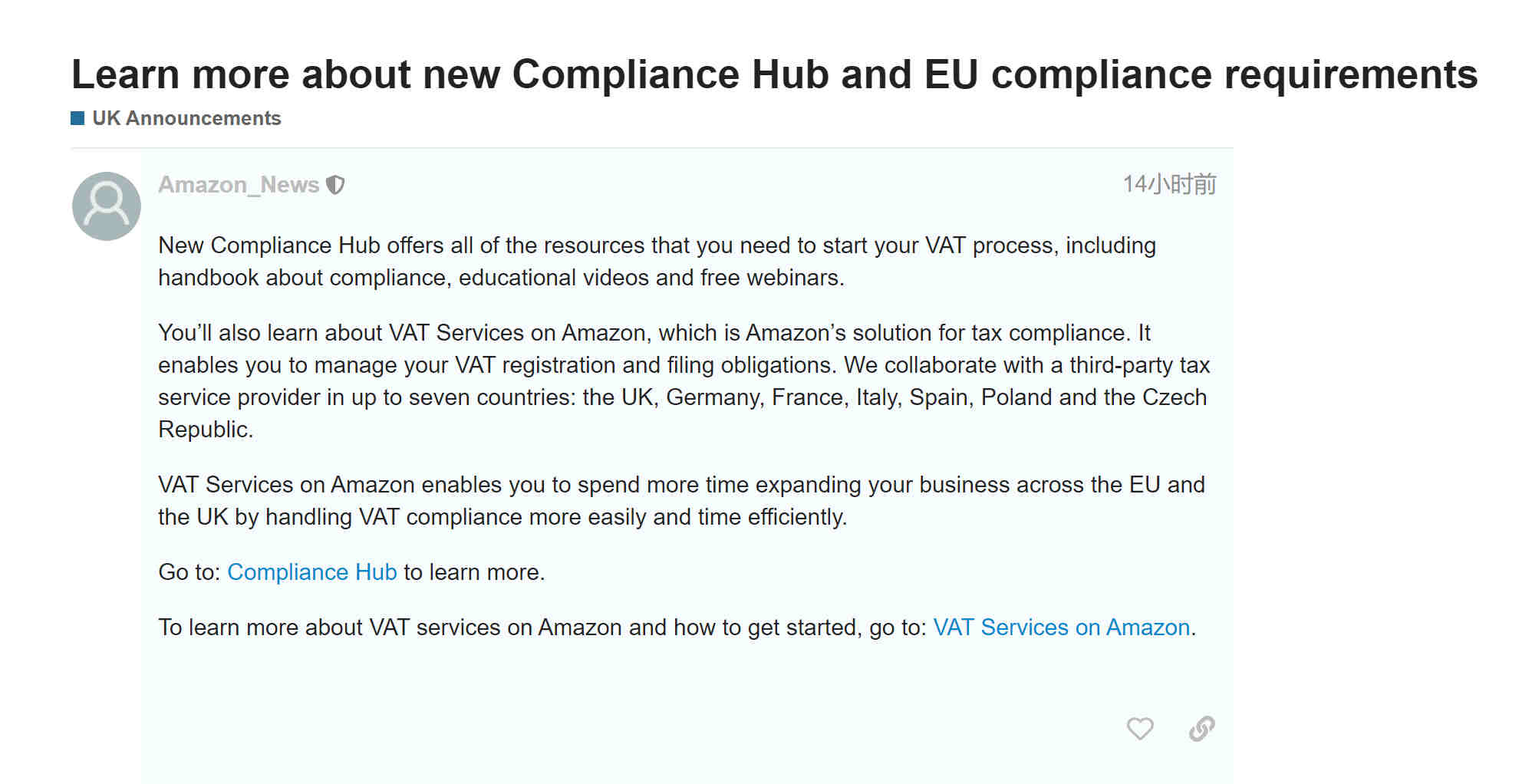Image resolution: width=1532 pixels, height=784 pixels.
Task: Follow the Compliance Hub hyperlink
Action: [312, 572]
